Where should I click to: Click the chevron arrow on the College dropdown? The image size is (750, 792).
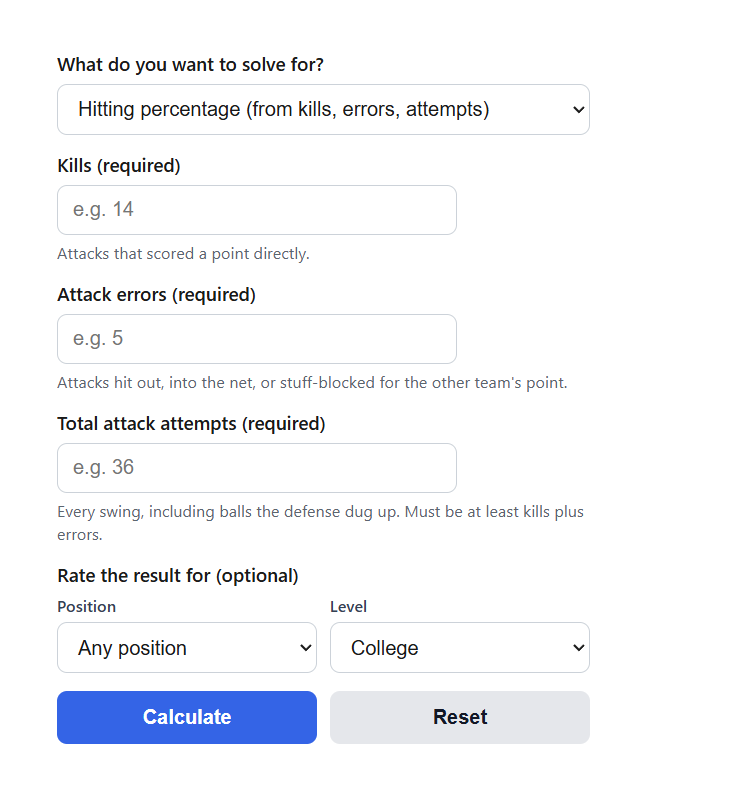point(578,648)
